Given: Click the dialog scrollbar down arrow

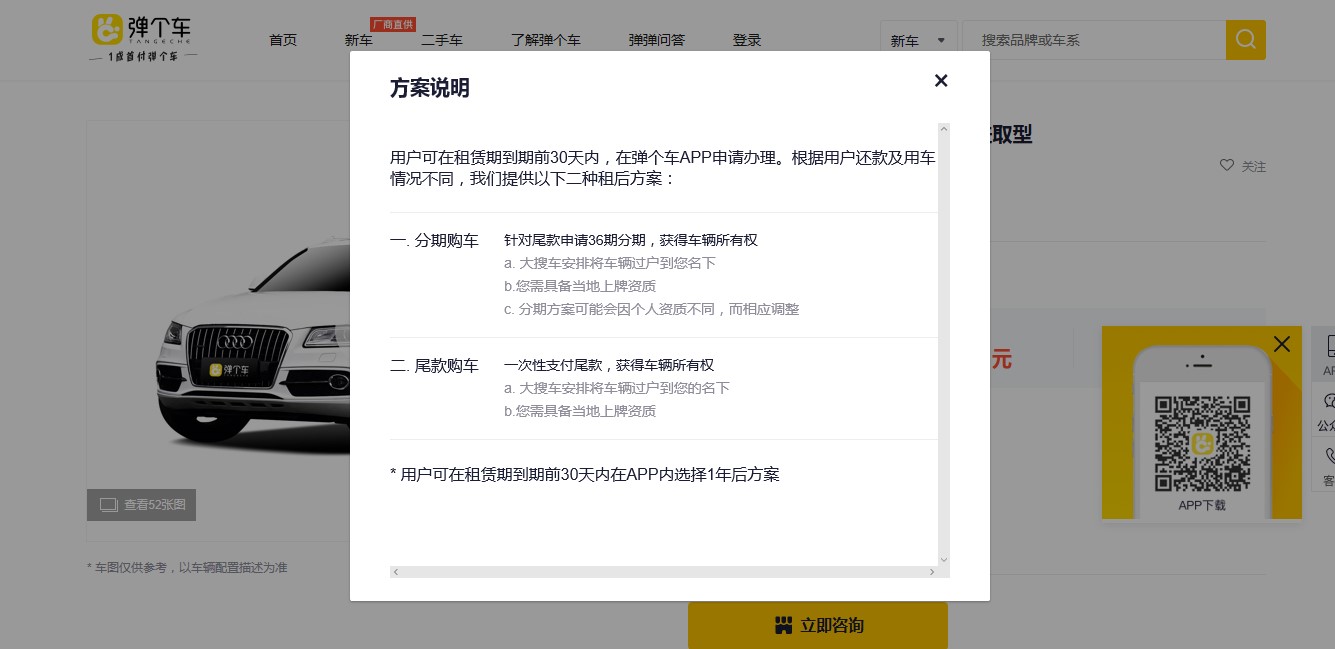Looking at the screenshot, I should point(943,559).
